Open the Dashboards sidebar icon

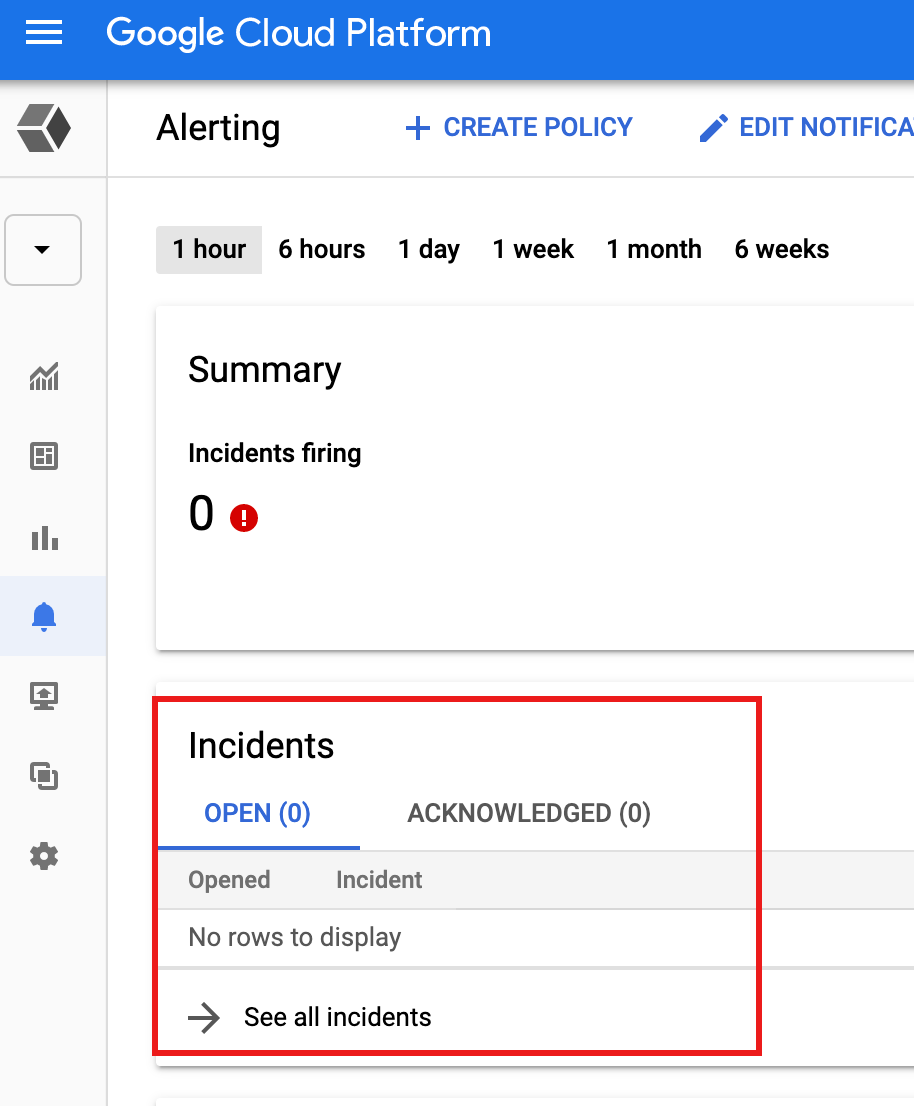pos(44,457)
